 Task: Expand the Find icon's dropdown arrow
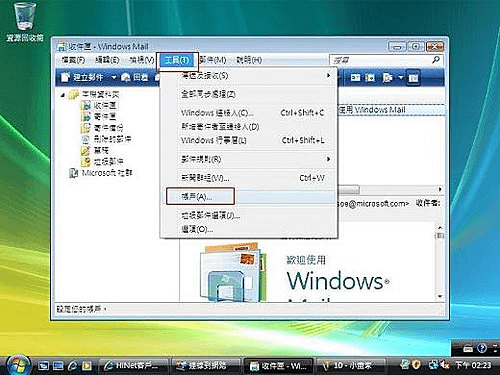click(x=401, y=78)
